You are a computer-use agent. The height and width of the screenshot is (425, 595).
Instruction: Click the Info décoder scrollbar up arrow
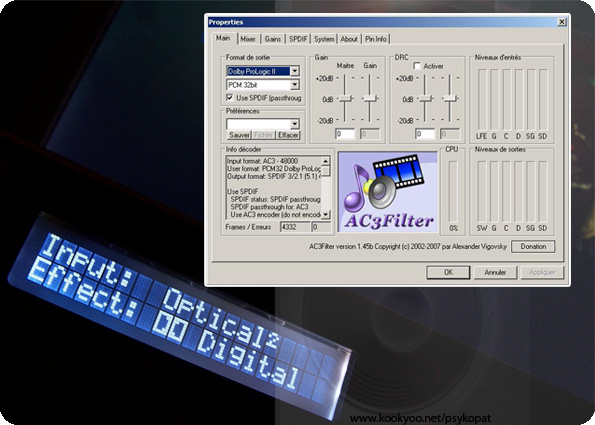[326, 161]
